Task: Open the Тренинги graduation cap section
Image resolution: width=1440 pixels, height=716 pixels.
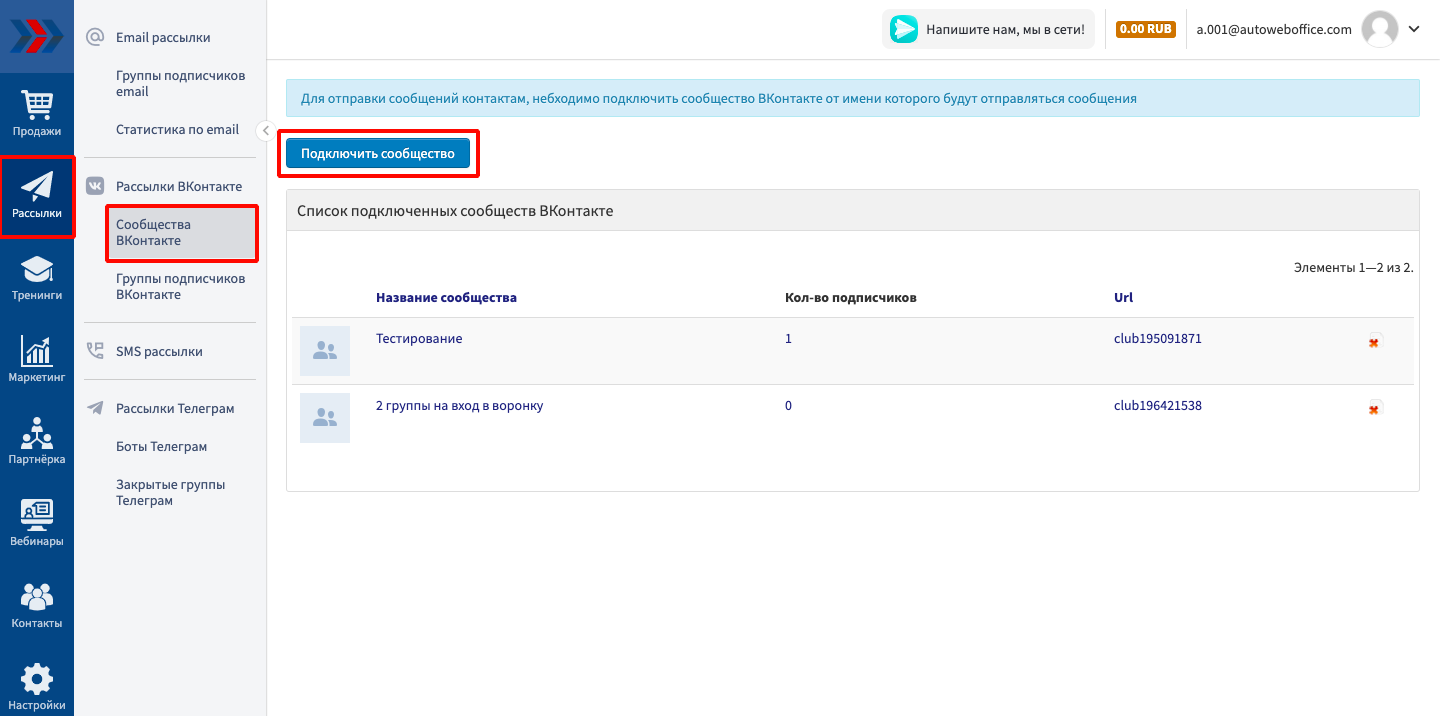Action: [x=37, y=278]
